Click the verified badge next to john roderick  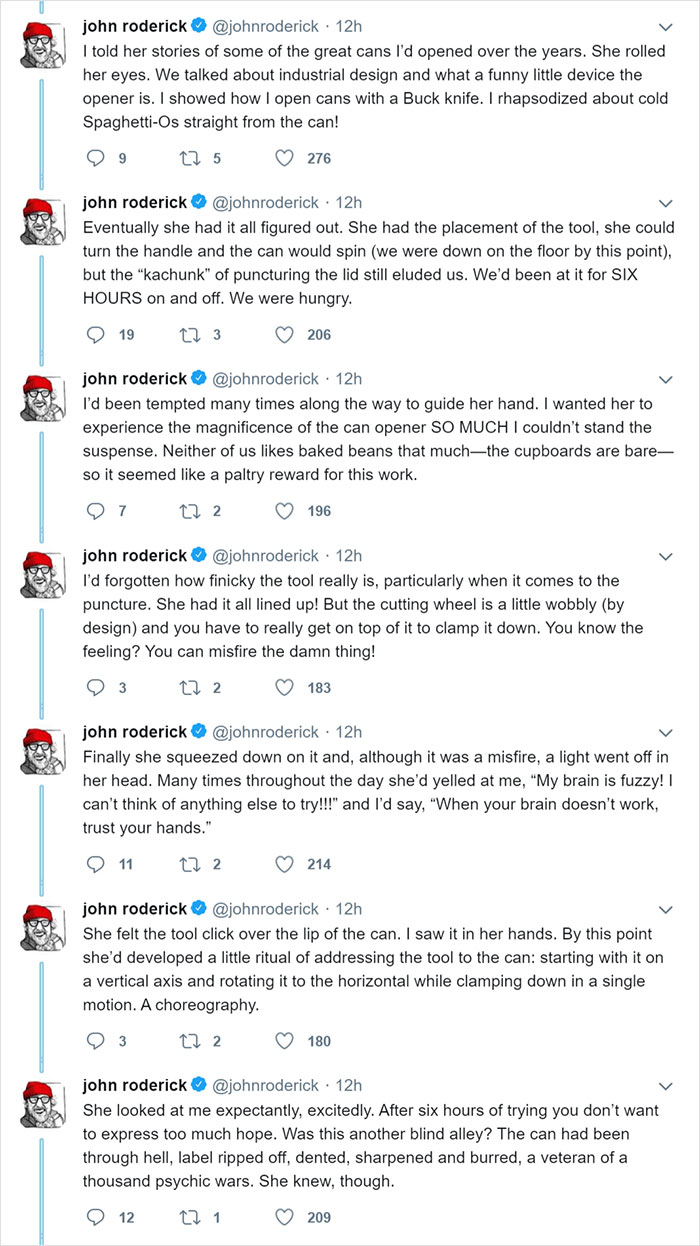pyautogui.click(x=200, y=25)
